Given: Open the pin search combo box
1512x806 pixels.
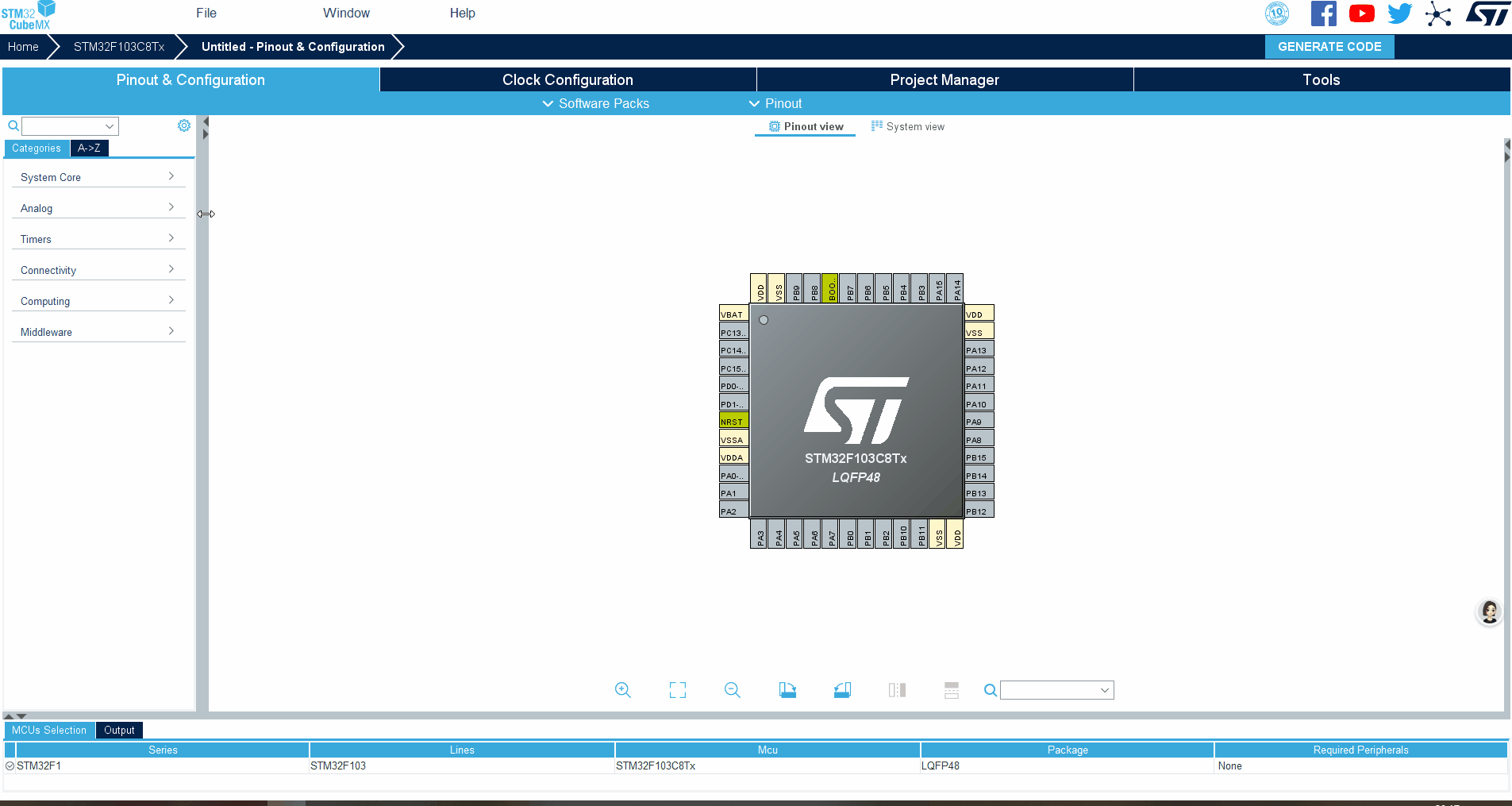Looking at the screenshot, I should pos(1056,690).
